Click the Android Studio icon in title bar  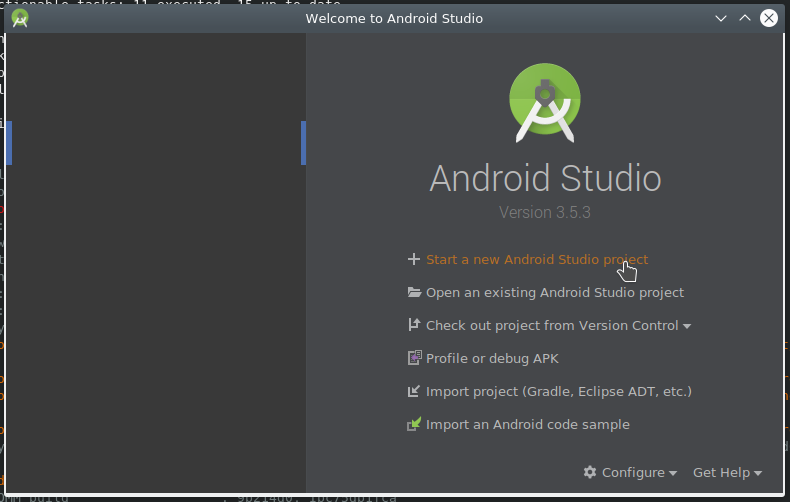(20, 18)
